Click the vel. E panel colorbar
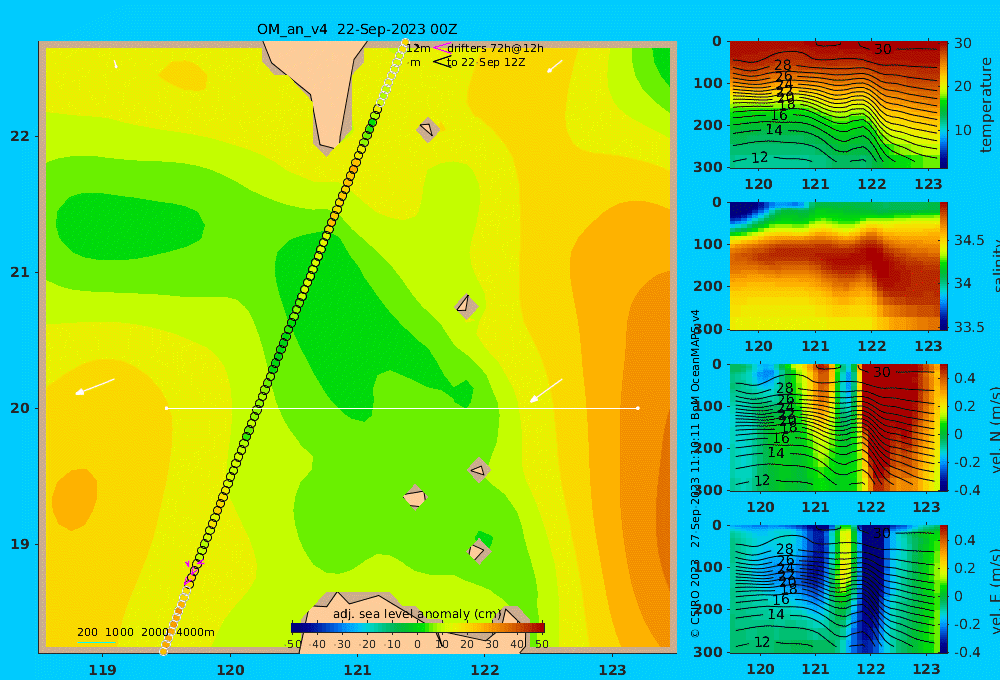The width and height of the screenshot is (1000, 680). (x=944, y=589)
